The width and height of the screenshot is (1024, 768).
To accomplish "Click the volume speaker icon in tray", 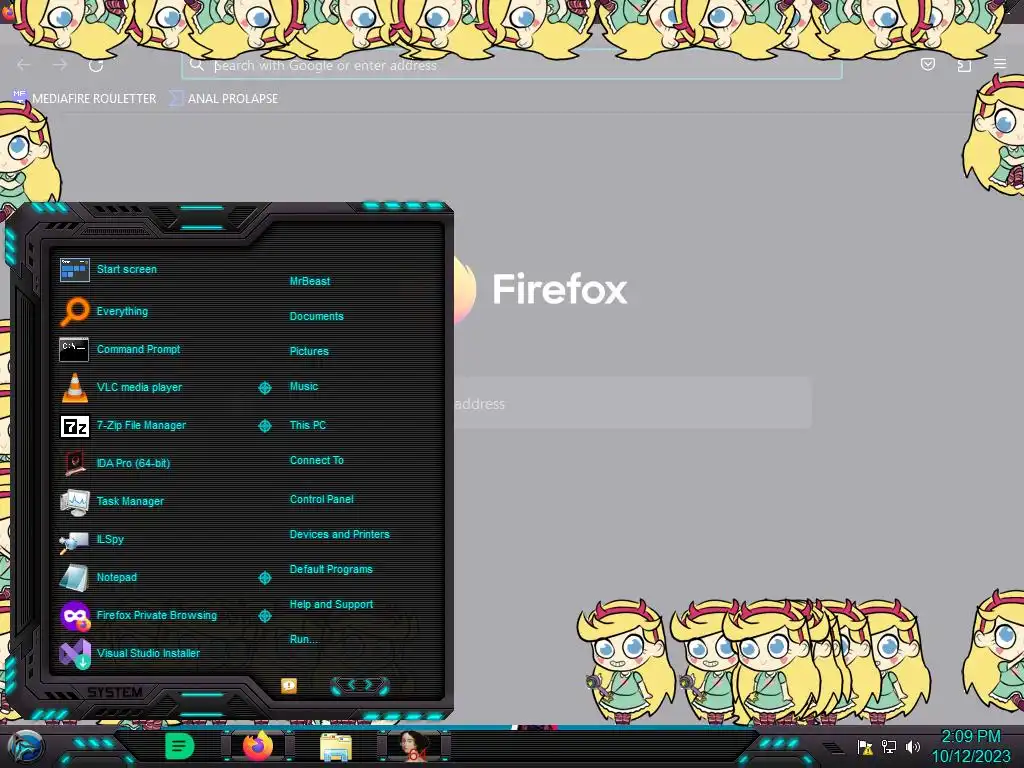I will click(913, 746).
